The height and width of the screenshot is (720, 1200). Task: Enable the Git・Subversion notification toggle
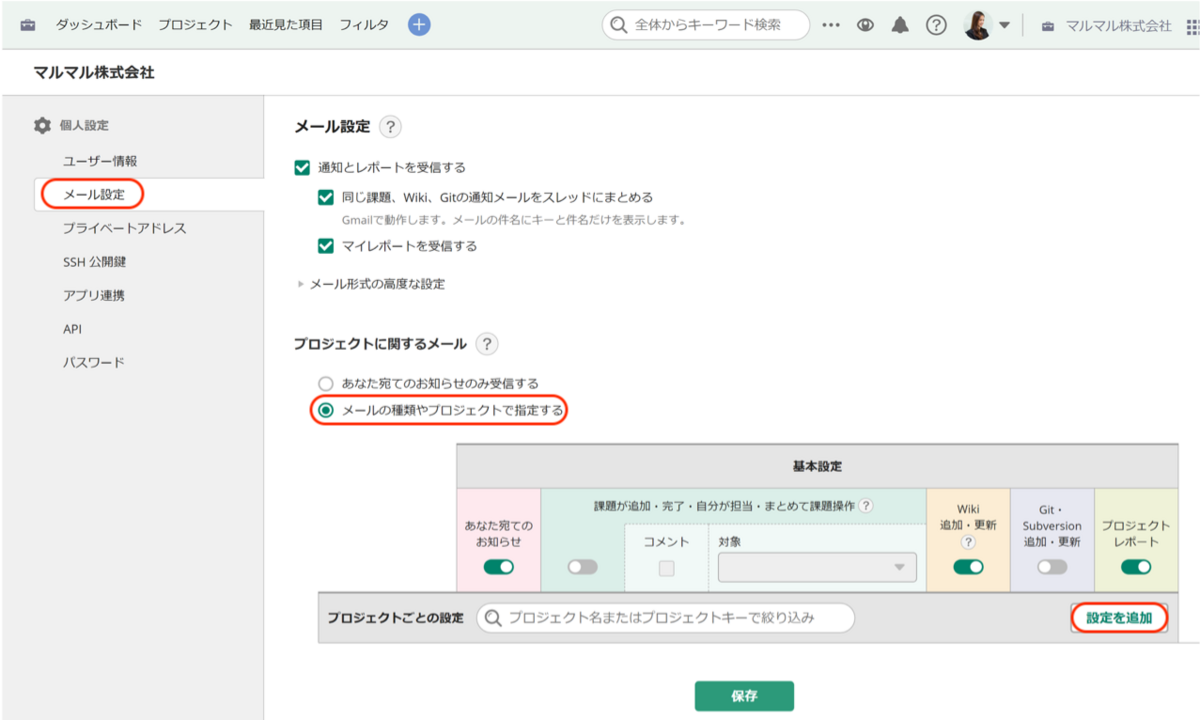tap(1052, 567)
